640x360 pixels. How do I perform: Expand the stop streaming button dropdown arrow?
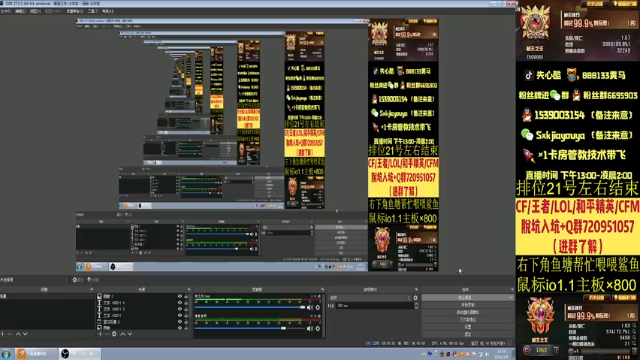pos(511,298)
